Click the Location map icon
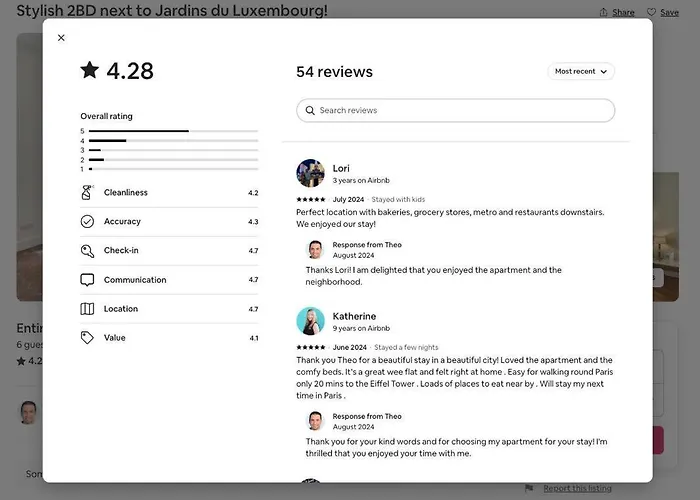Screen dimensions: 700x500 pos(87,309)
